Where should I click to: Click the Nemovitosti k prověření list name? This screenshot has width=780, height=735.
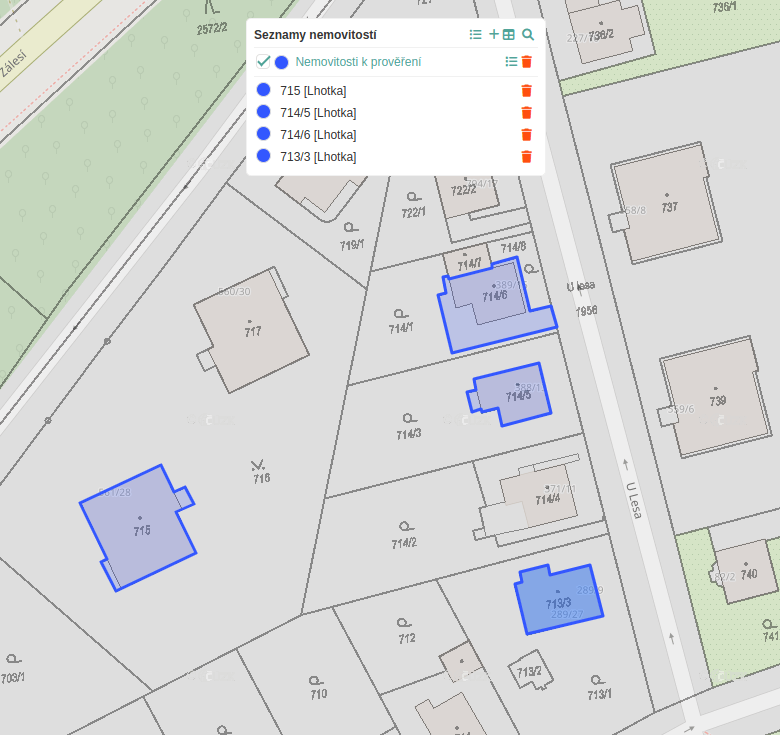click(x=358, y=62)
